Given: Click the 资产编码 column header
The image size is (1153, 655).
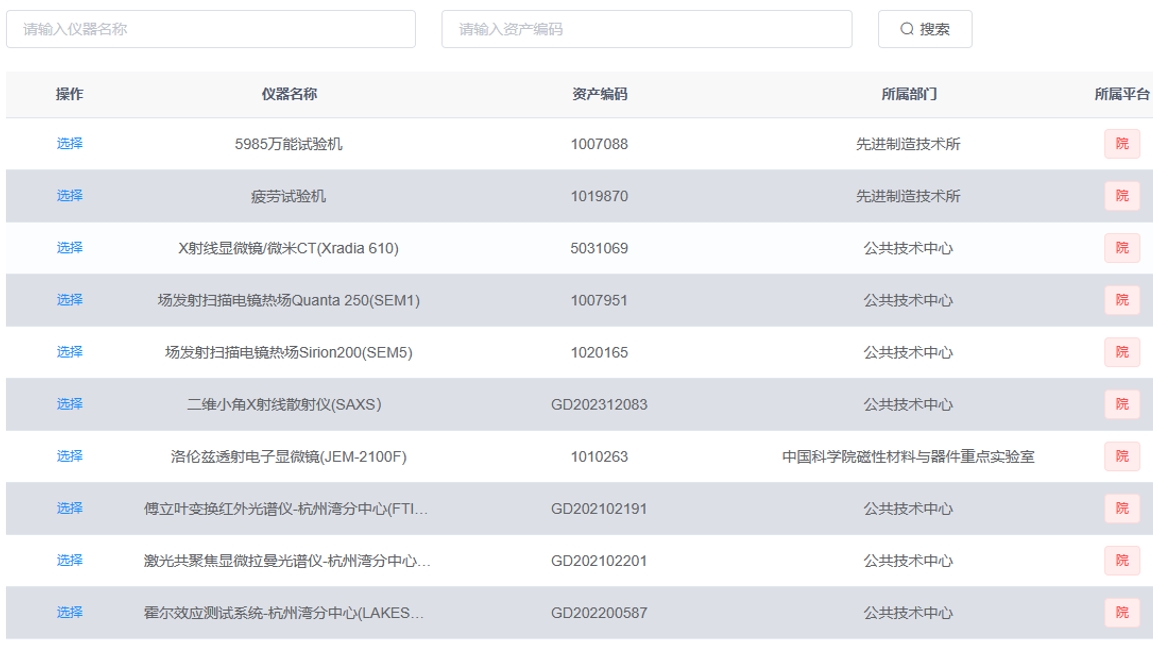Looking at the screenshot, I should tap(599, 94).
